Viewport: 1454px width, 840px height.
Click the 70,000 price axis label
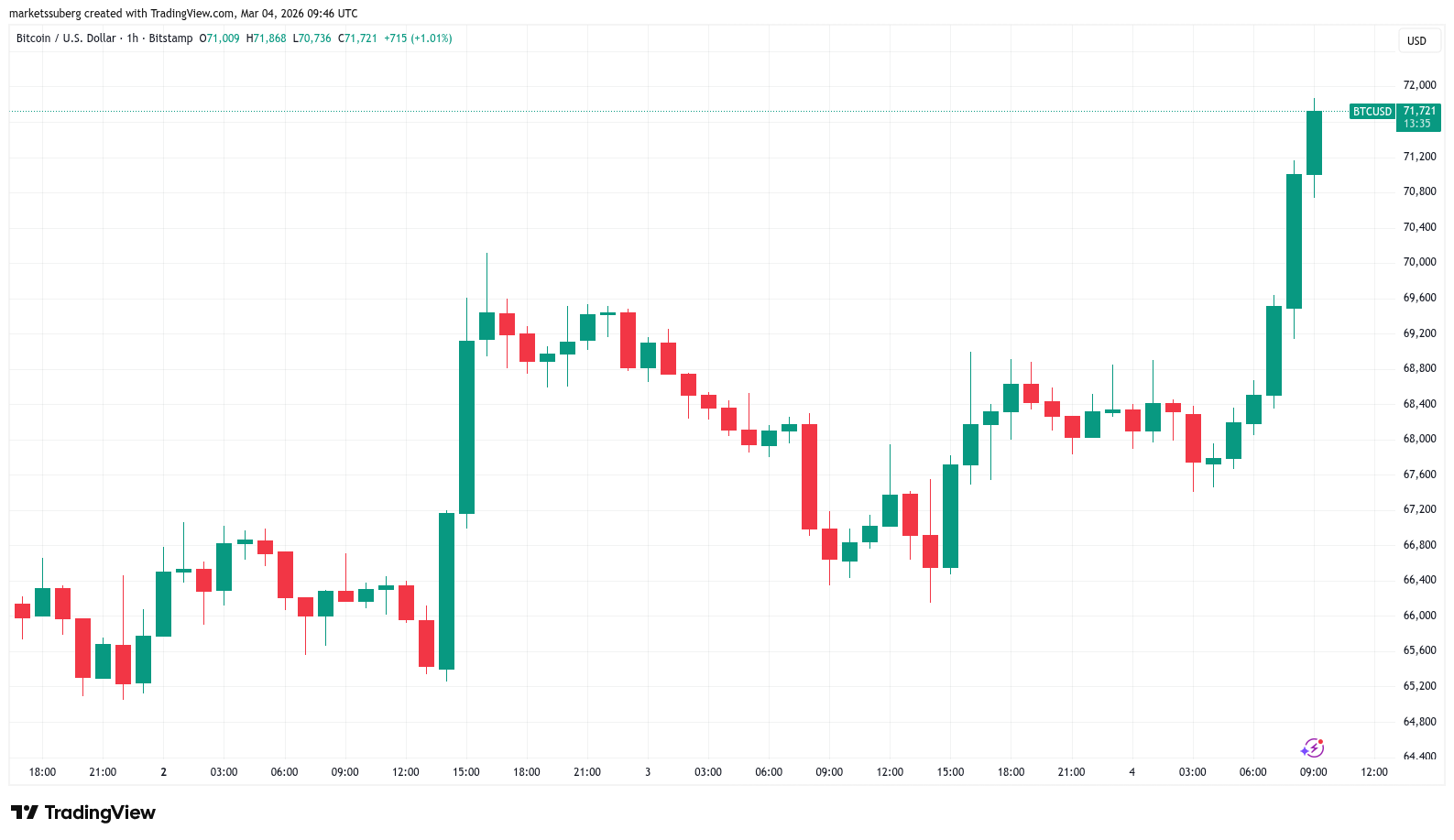[x=1419, y=262]
